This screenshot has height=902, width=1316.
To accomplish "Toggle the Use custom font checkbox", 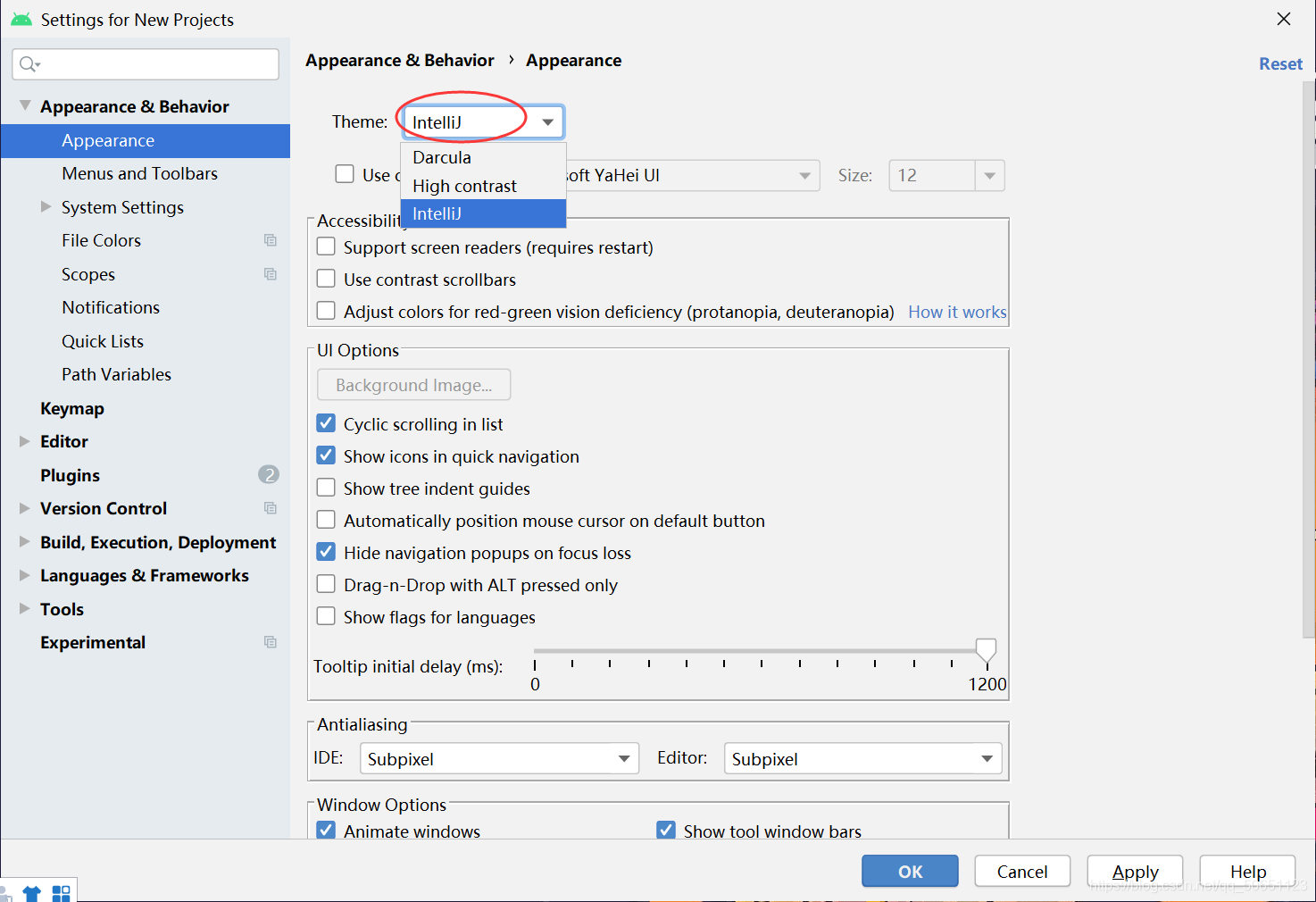I will point(345,173).
